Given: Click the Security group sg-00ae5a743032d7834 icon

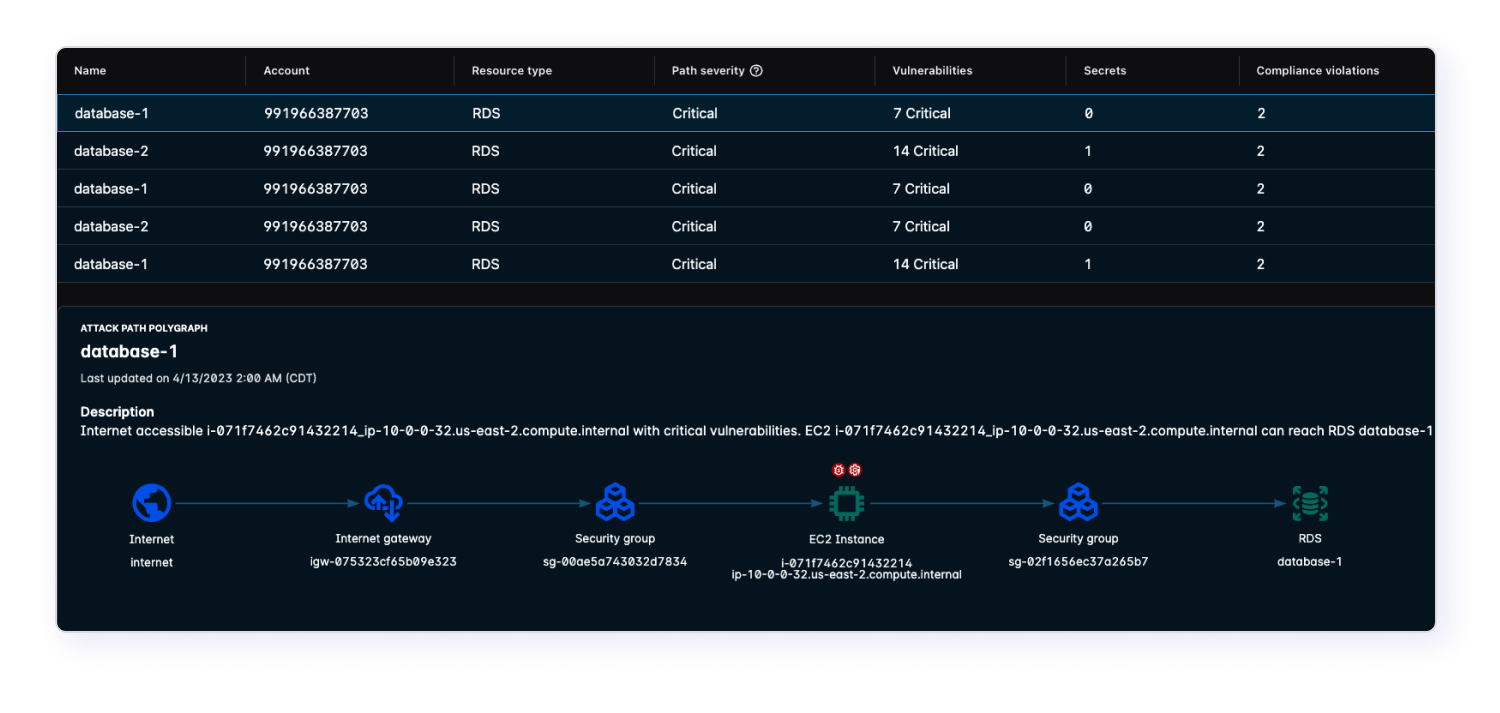Looking at the screenshot, I should [x=615, y=503].
